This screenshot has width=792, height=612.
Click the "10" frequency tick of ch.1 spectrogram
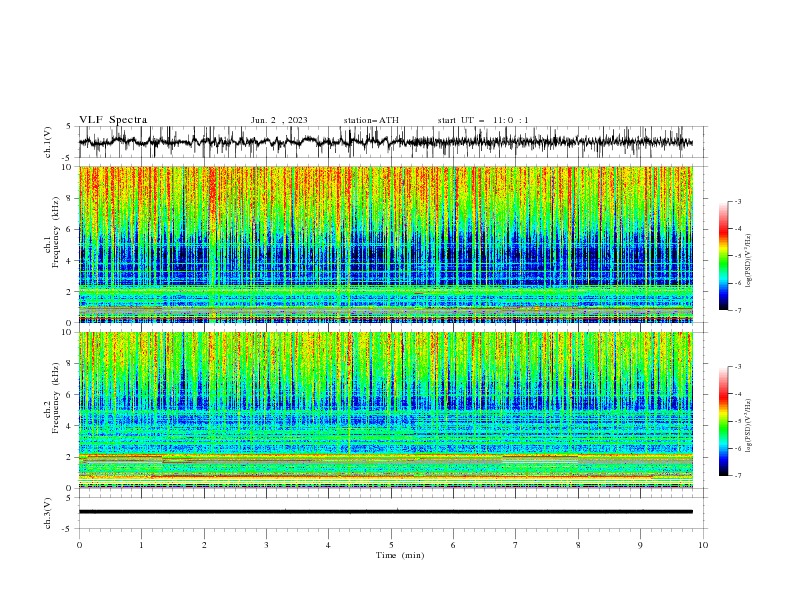(66, 167)
